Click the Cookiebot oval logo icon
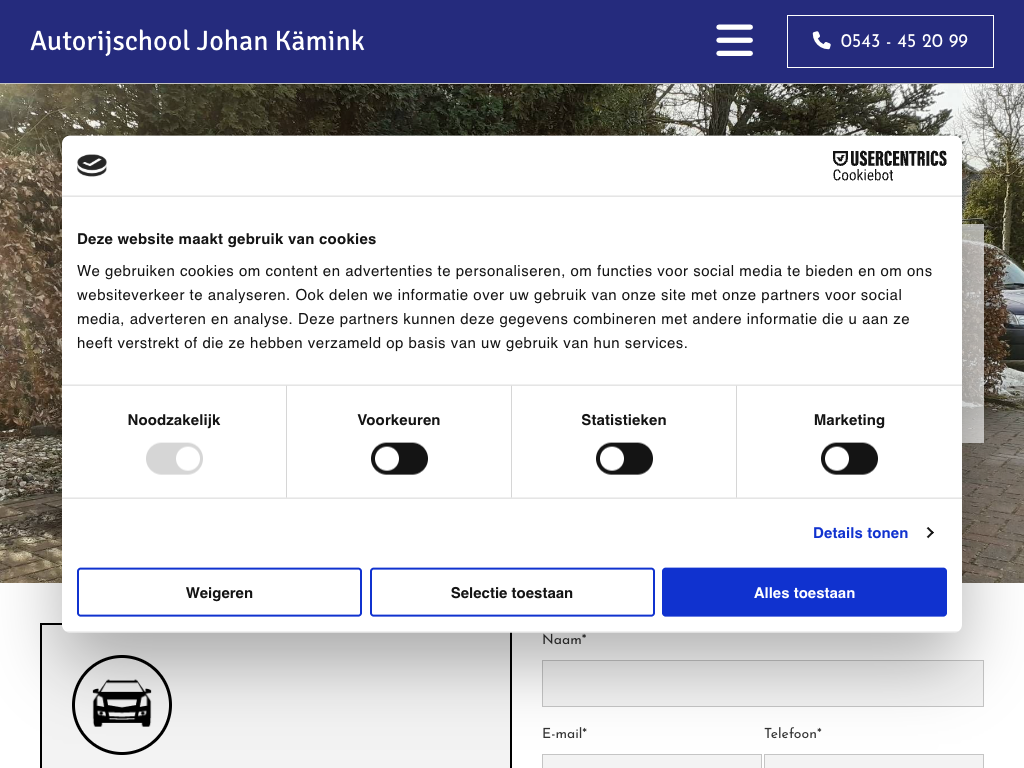Image resolution: width=1024 pixels, height=768 pixels. click(92, 166)
